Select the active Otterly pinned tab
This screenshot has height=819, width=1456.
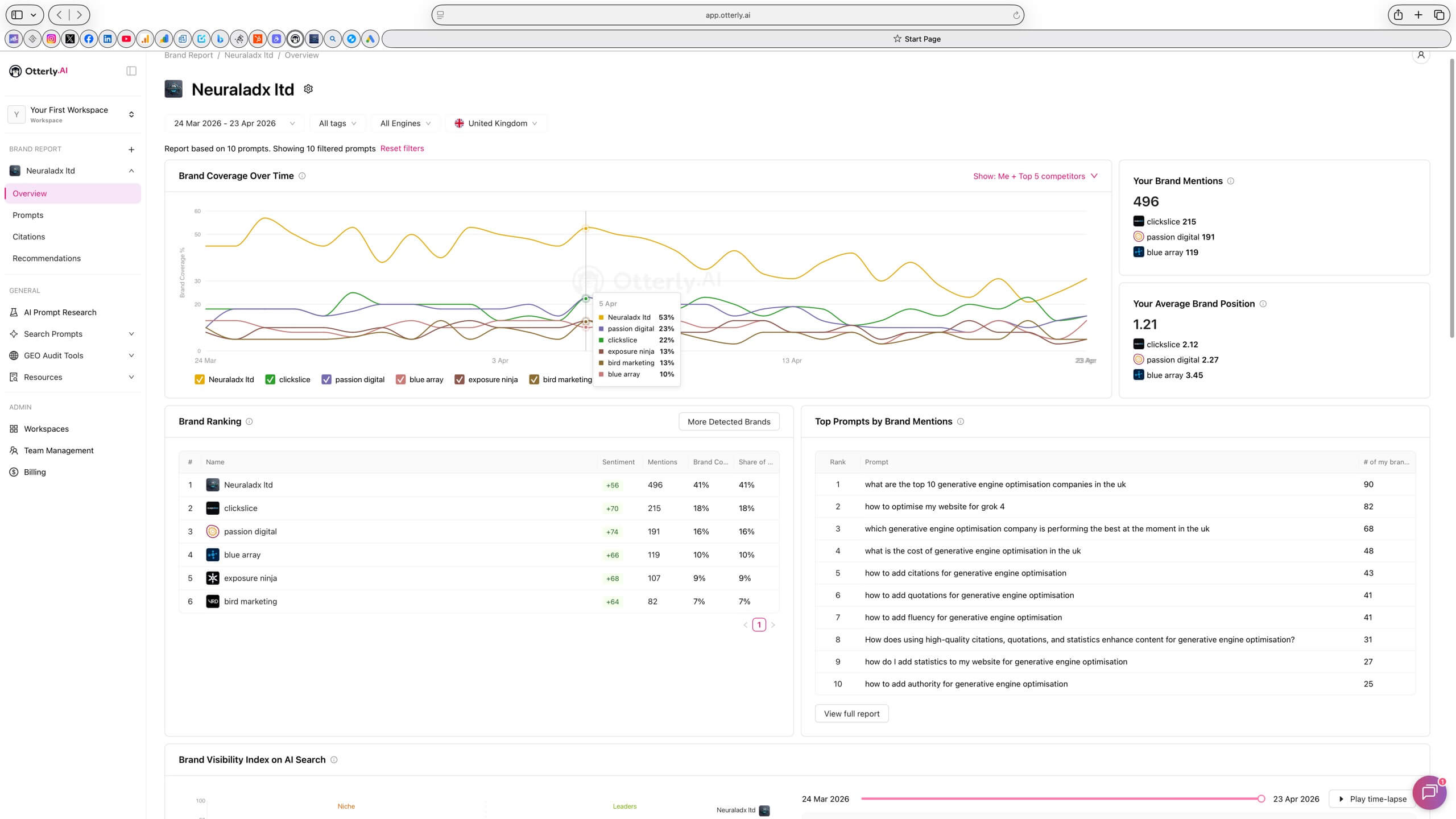295,39
